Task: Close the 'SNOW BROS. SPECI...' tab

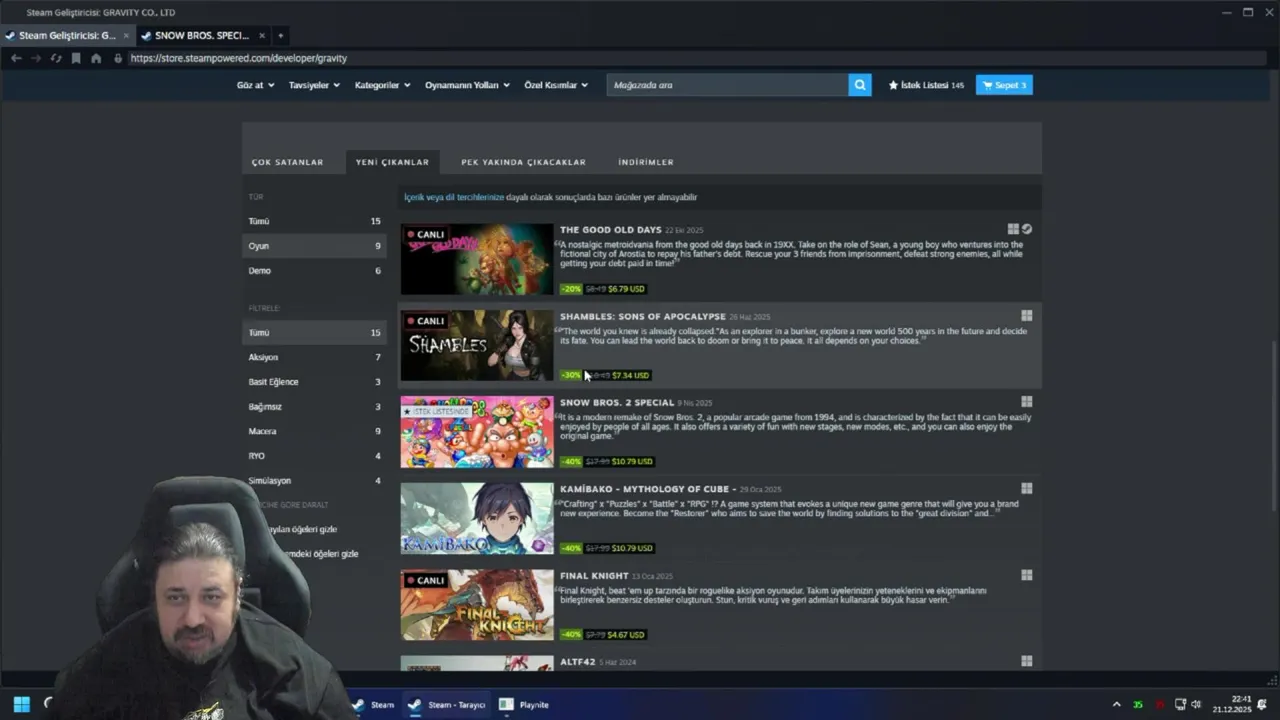Action: (x=262, y=36)
